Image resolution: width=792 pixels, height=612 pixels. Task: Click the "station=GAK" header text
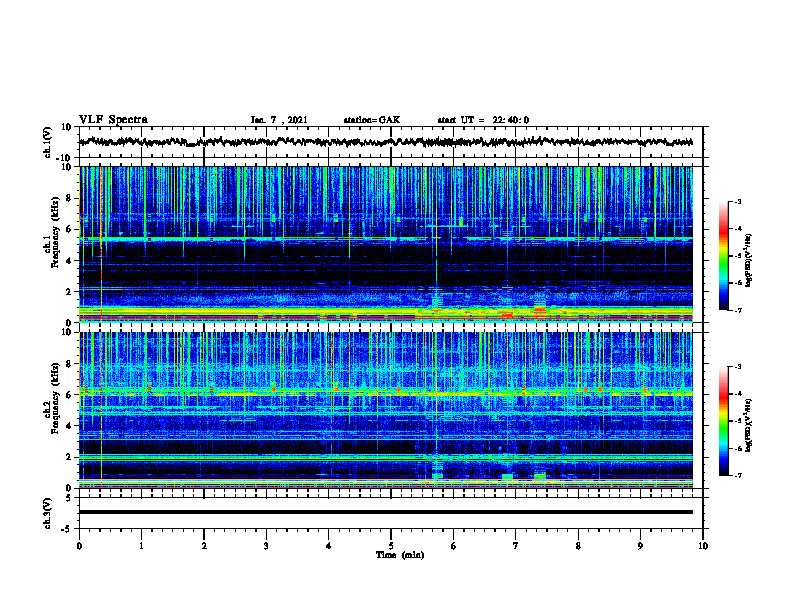pyautogui.click(x=372, y=120)
